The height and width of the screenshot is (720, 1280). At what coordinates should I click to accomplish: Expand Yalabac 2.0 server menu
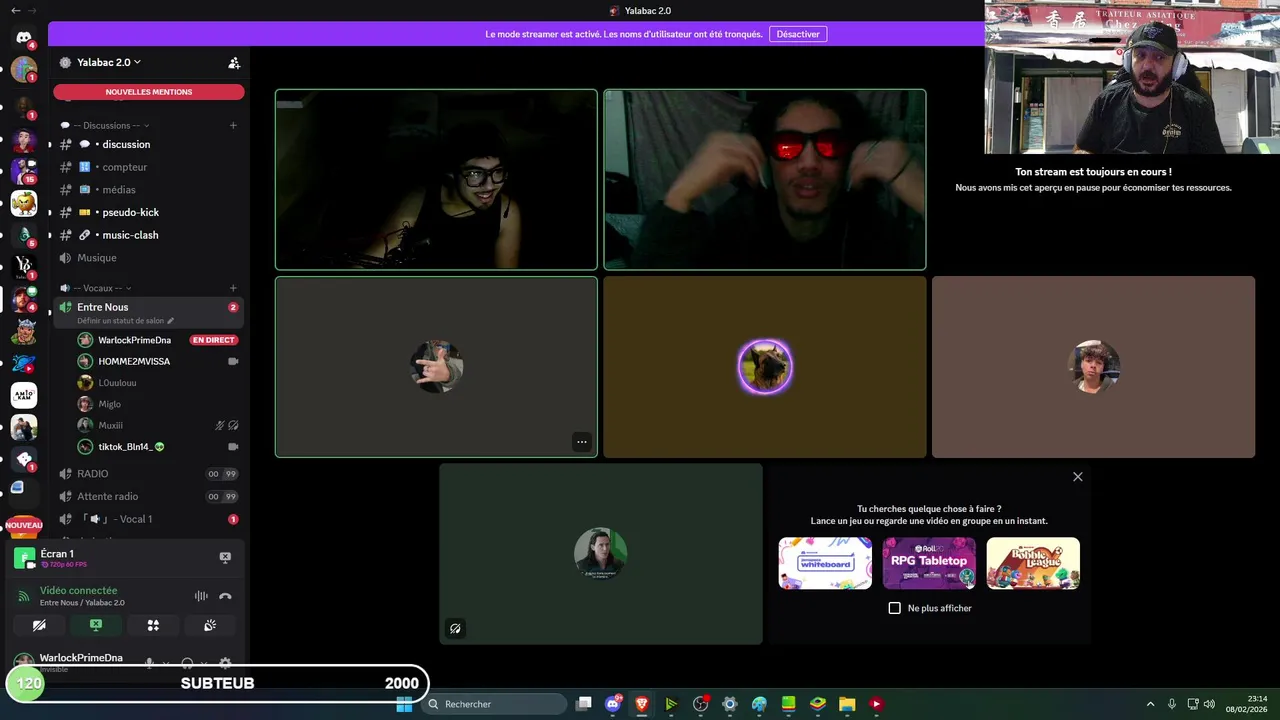pos(109,62)
